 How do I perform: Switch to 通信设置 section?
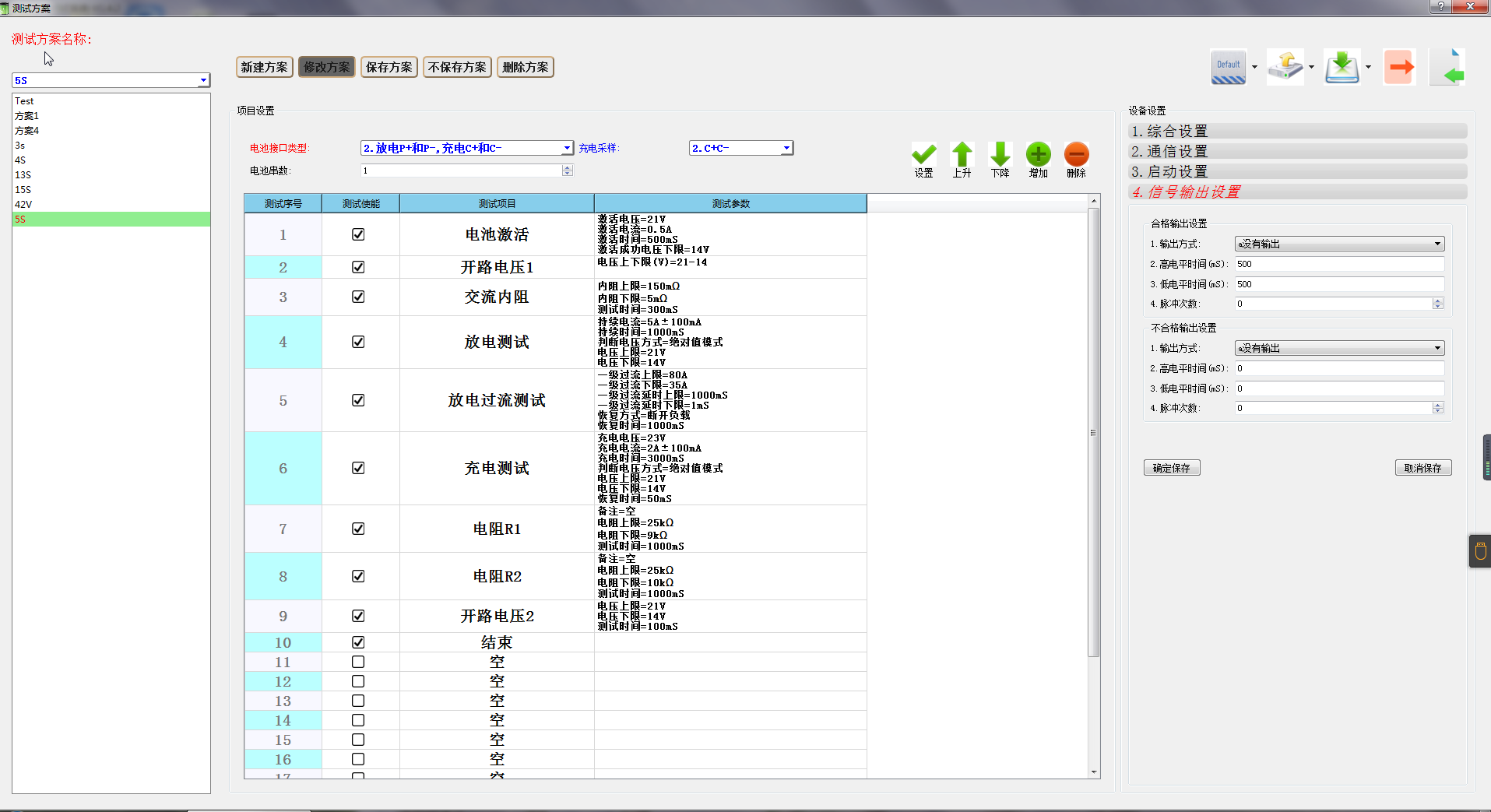pyautogui.click(x=1297, y=151)
